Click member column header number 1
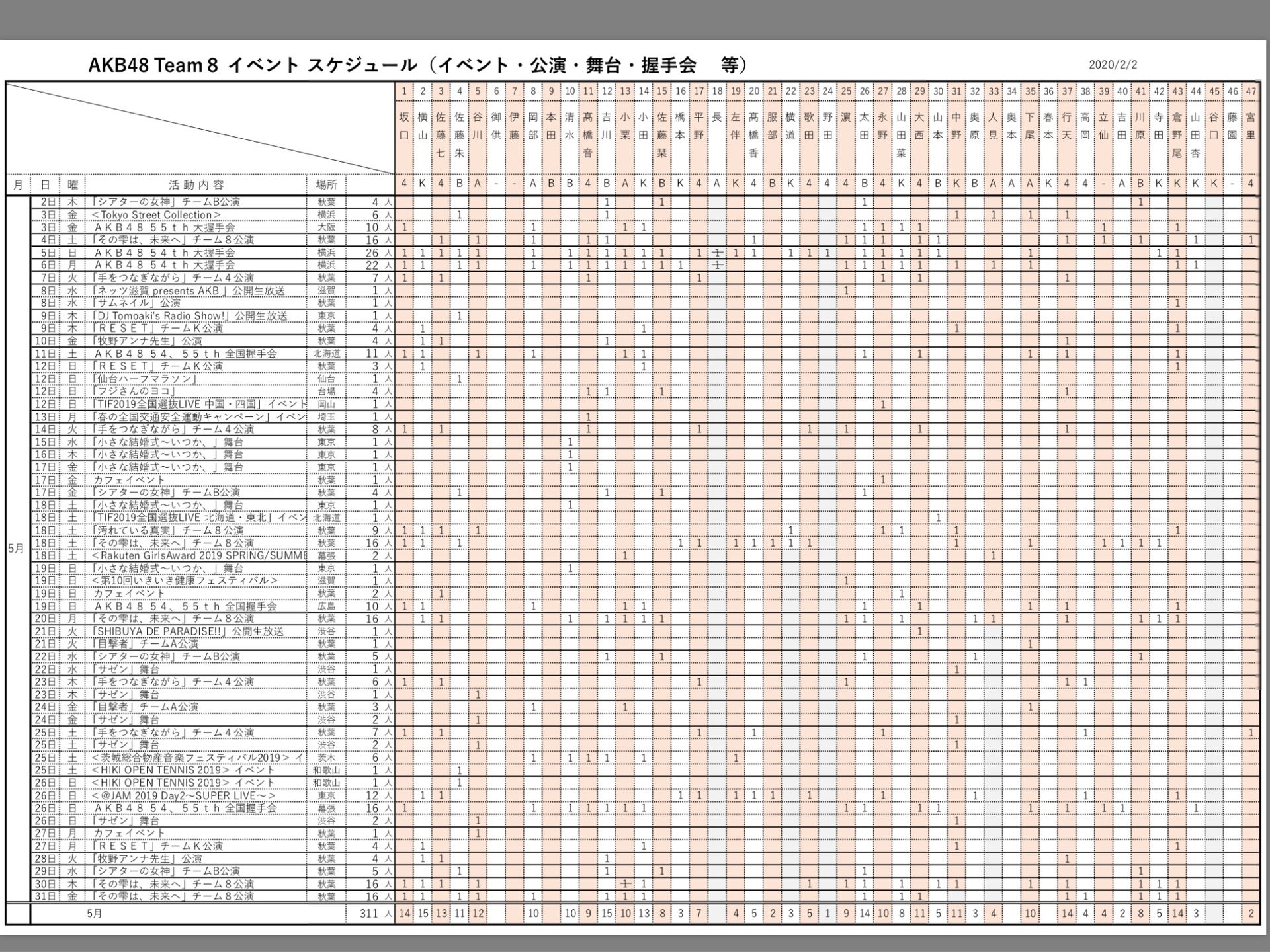The height and width of the screenshot is (952, 1270). click(404, 91)
